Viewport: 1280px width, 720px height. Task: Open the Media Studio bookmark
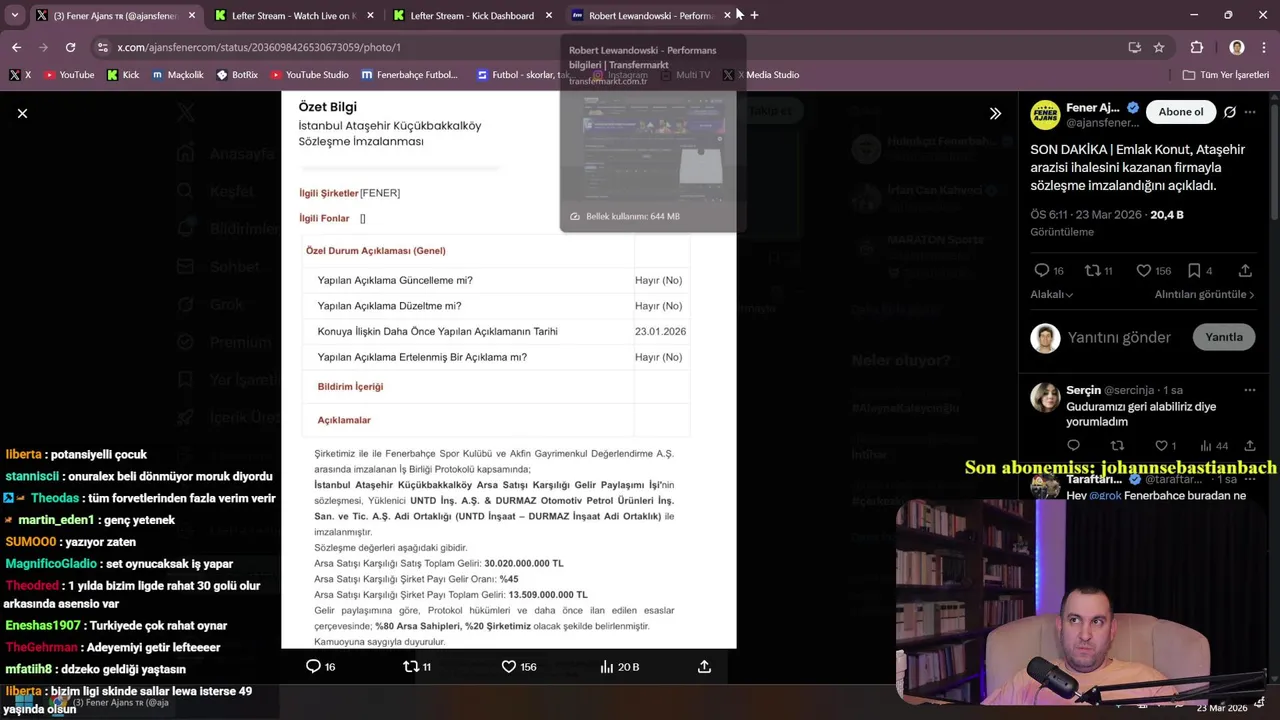(761, 75)
